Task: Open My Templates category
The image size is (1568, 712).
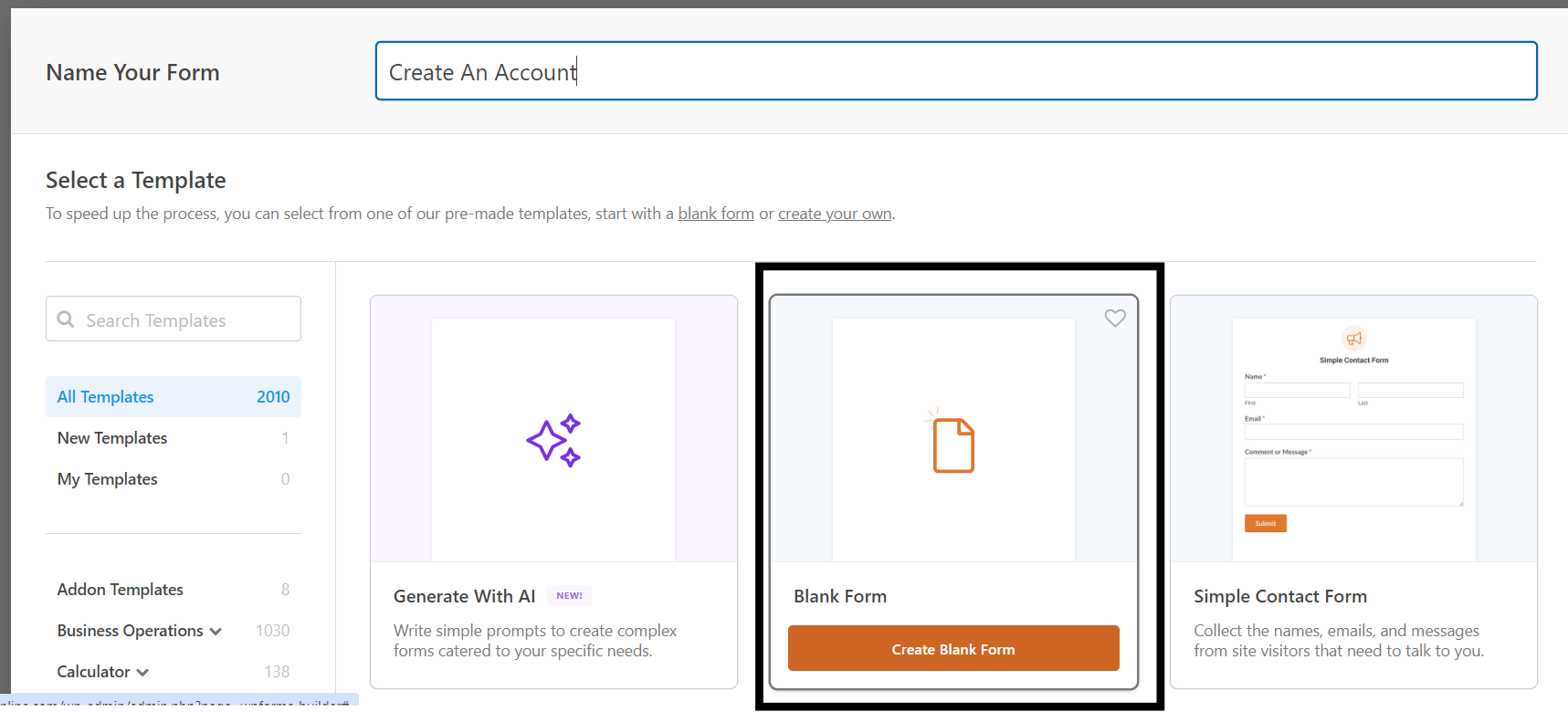Action: pos(174,479)
